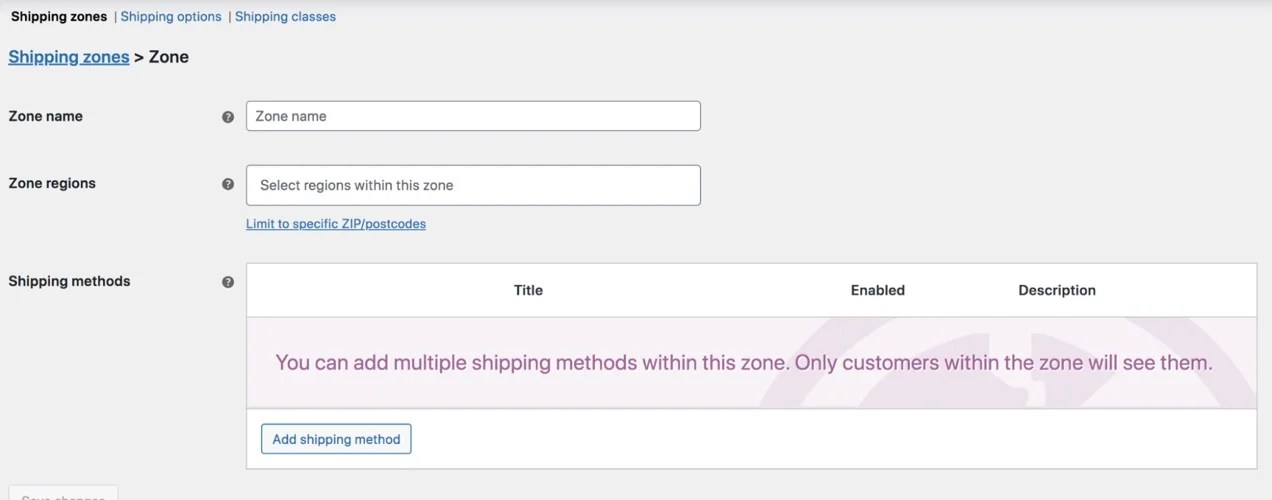Click Limit to specific ZIP/postcodes link
This screenshot has height=500, width=1272.
(x=336, y=224)
